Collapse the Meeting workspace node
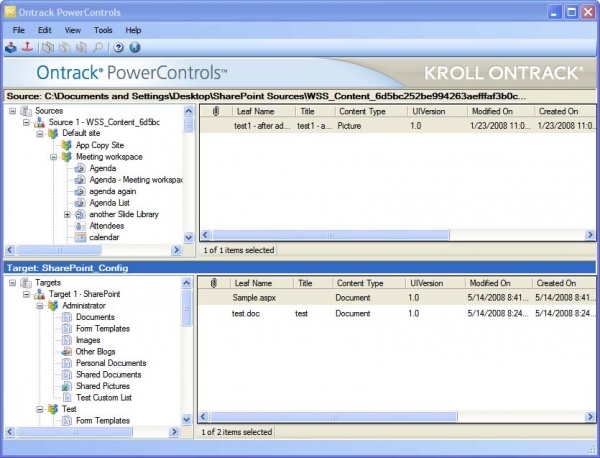 point(54,157)
